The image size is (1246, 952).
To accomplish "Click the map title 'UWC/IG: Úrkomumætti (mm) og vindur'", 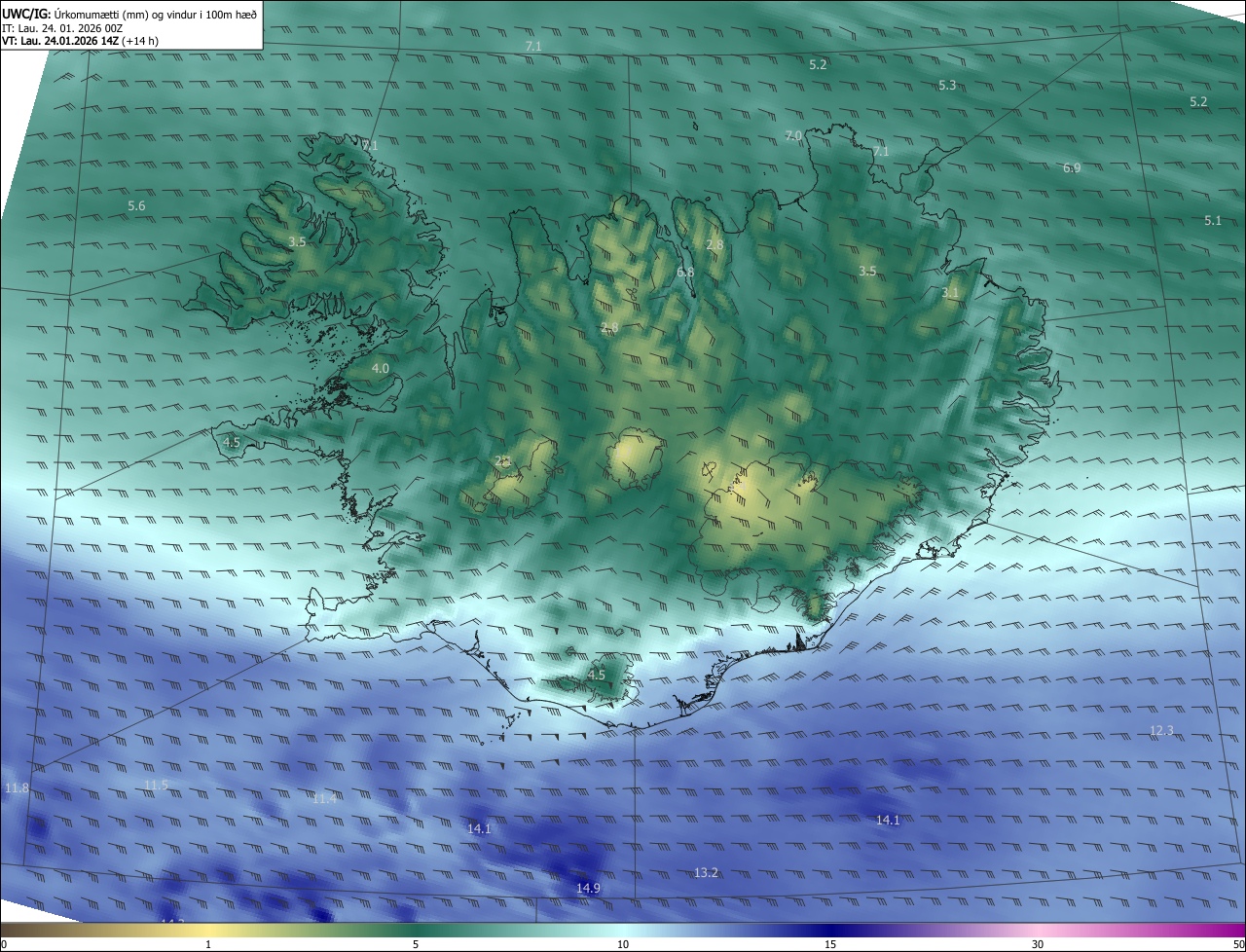I will pyautogui.click(x=129, y=13).
